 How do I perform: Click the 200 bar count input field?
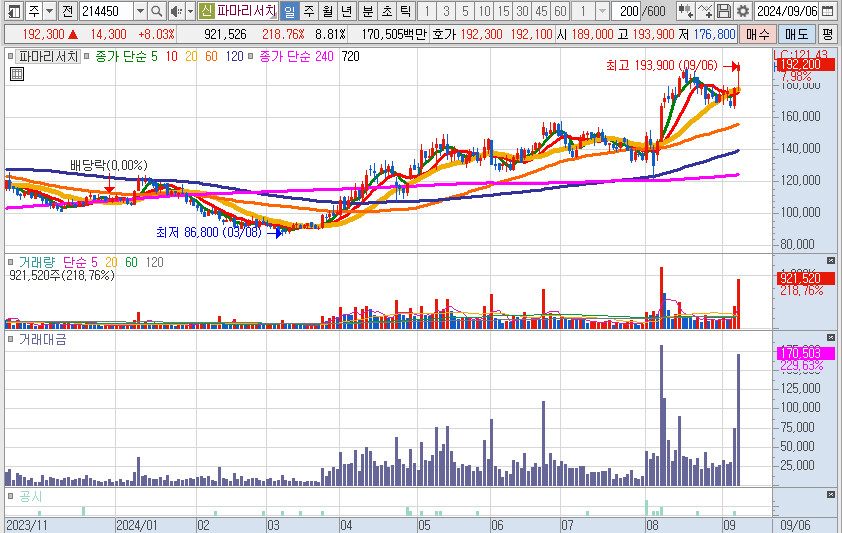628,11
